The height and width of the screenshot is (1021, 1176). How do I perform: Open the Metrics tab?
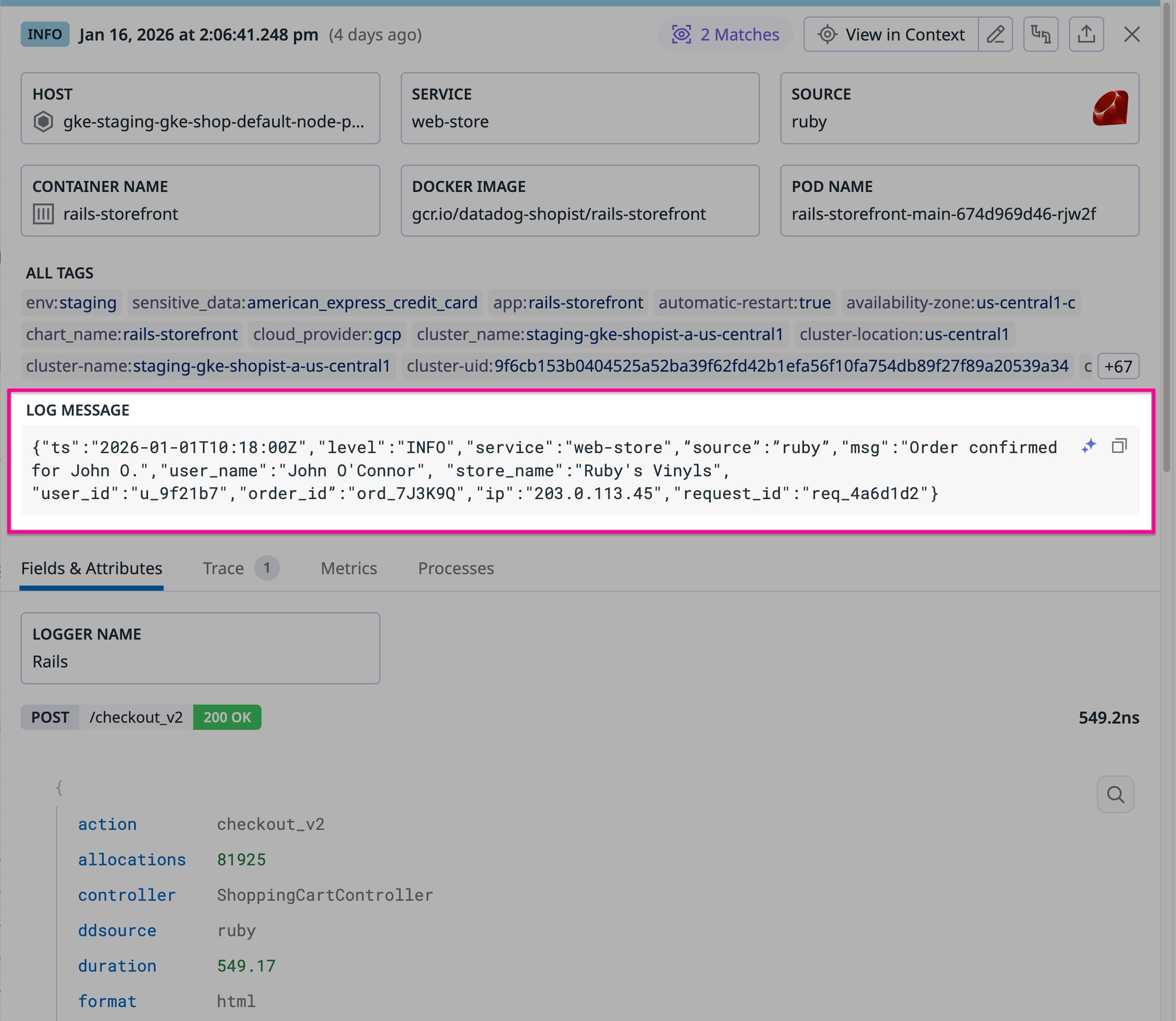click(x=348, y=568)
